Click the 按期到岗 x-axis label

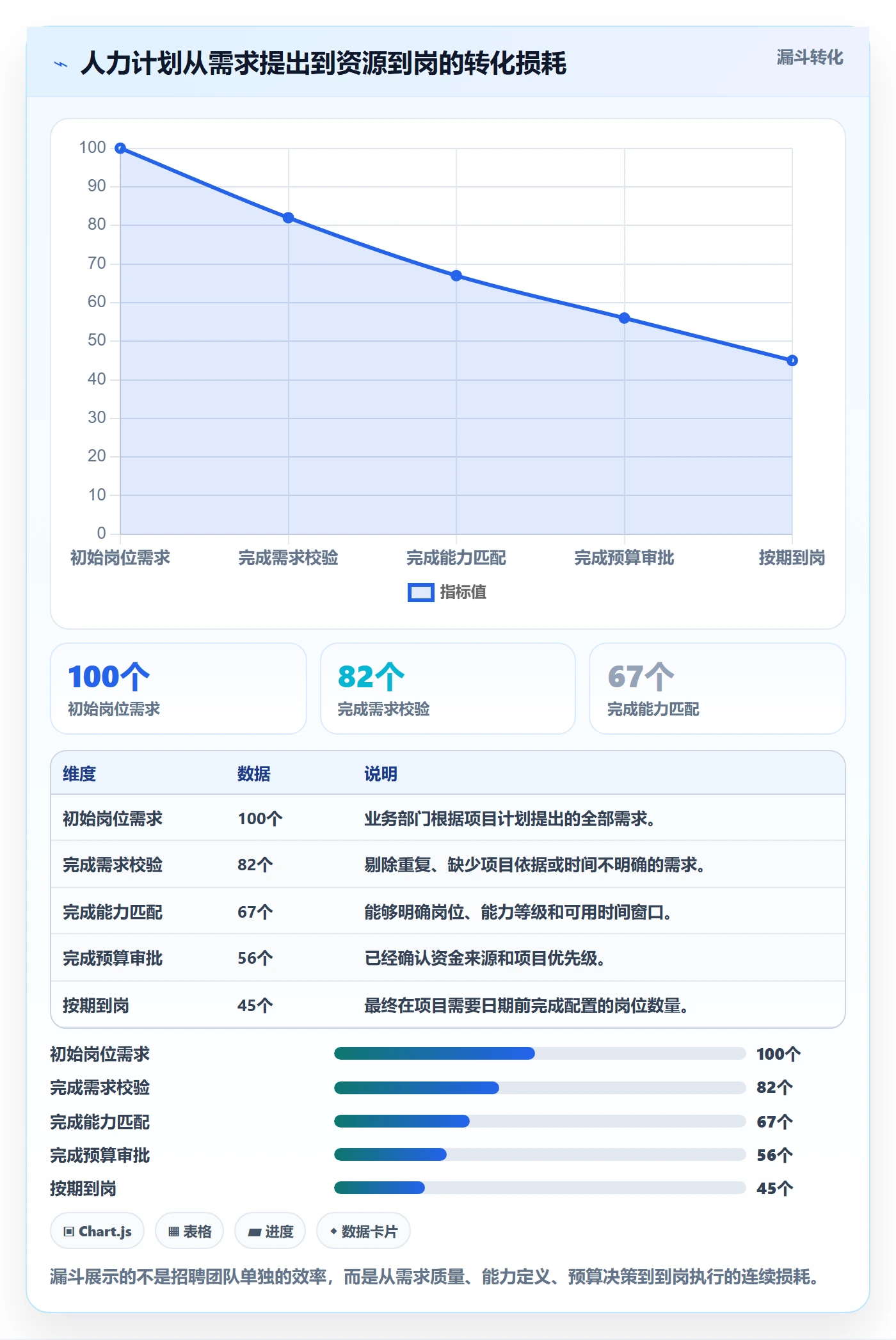[x=792, y=558]
